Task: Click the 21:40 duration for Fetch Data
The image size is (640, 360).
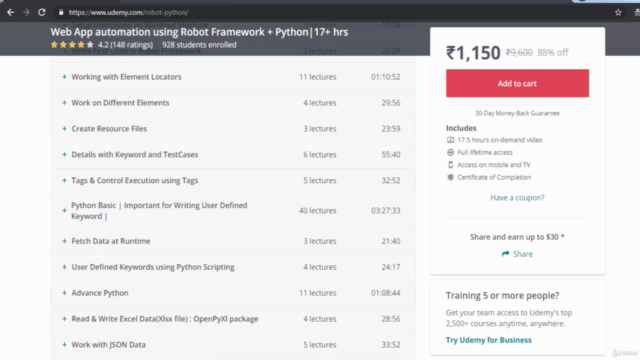Action: click(391, 241)
